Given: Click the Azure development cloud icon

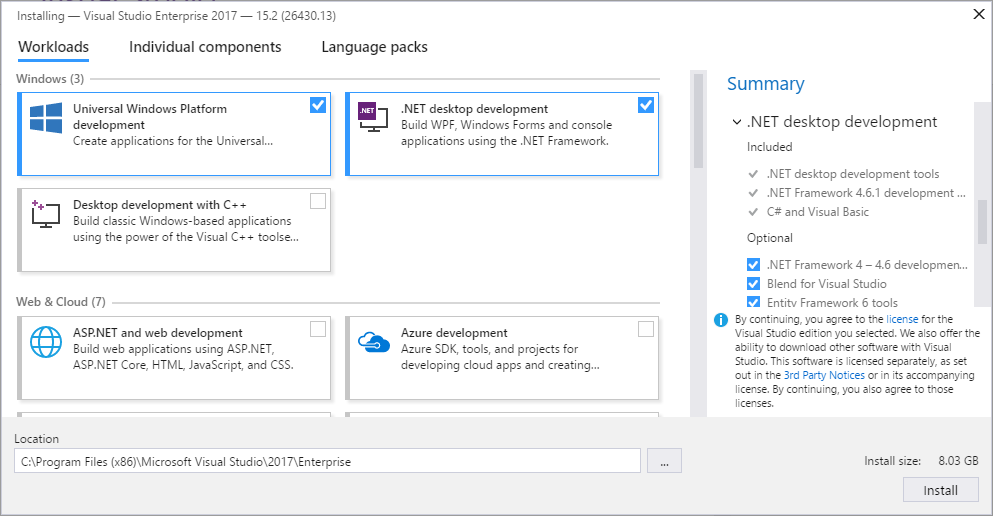Looking at the screenshot, I should tap(374, 342).
